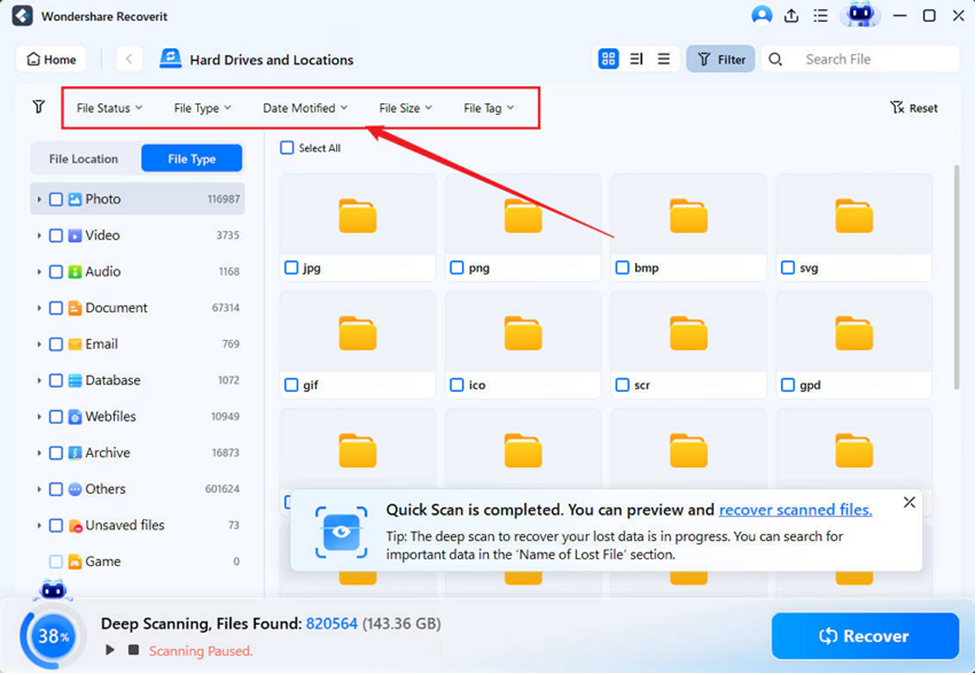Select the Webfiles category row
979x675 pixels.
(138, 417)
